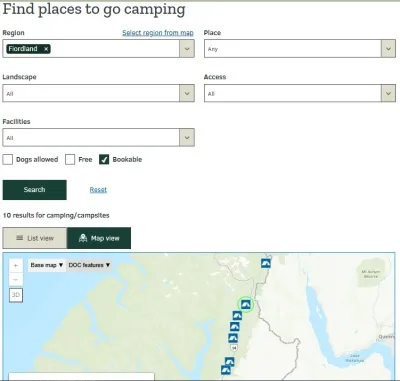This screenshot has height=381, width=400.
Task: Click the northernmost campsite marker on map
Action: [x=266, y=263]
